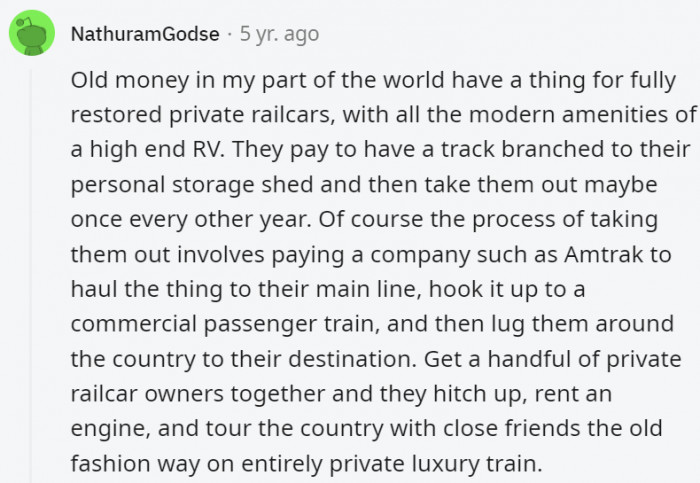
Task: Click the word 'destination' in the comment
Action: click(352, 358)
